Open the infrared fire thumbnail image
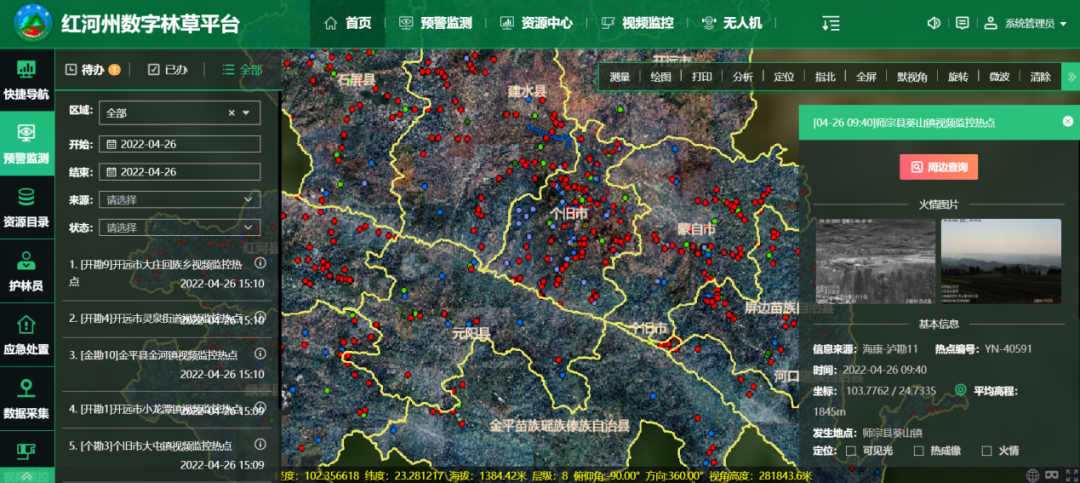1080x483 pixels. tap(875, 261)
